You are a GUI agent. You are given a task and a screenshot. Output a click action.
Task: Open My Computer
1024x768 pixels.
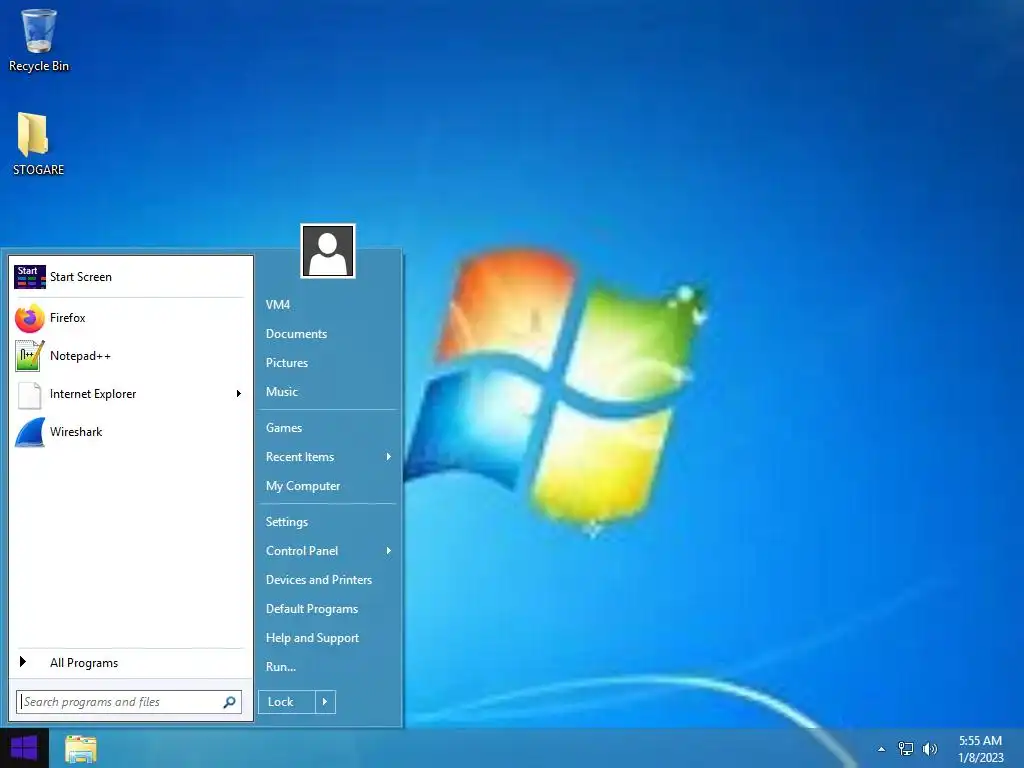(303, 486)
